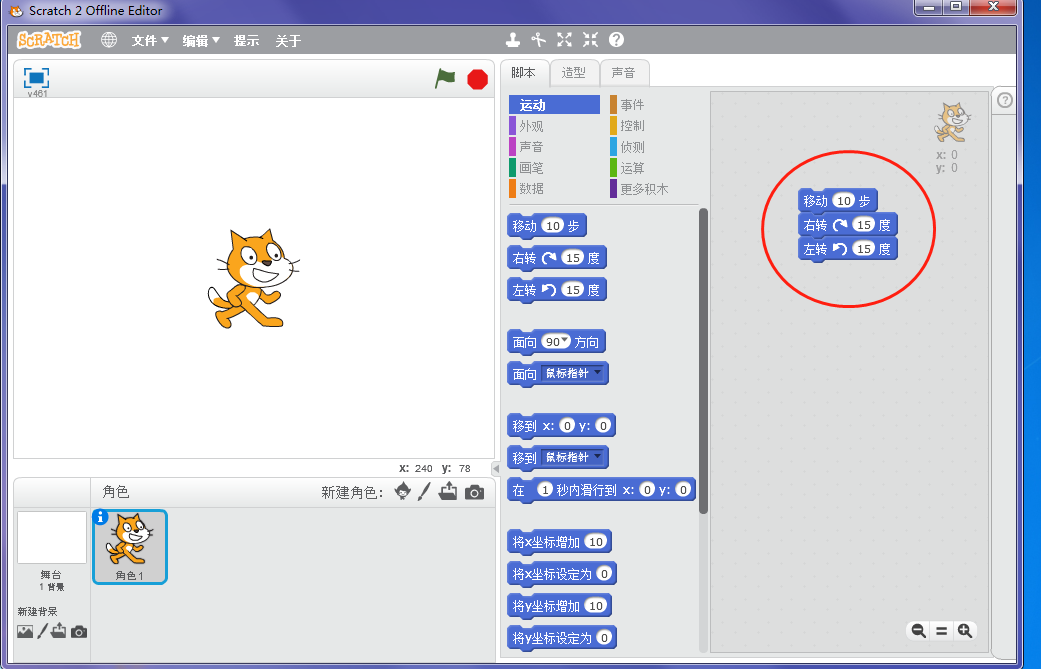Click the x value in palette 移到 x: y: block
The image size is (1041, 669).
[567, 425]
